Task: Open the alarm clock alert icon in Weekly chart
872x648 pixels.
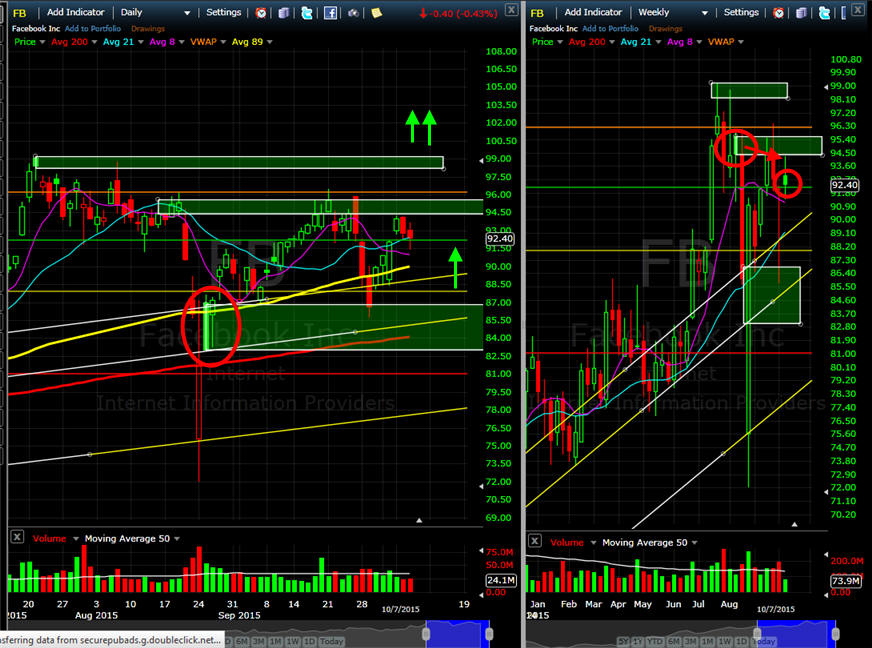Action: point(779,13)
